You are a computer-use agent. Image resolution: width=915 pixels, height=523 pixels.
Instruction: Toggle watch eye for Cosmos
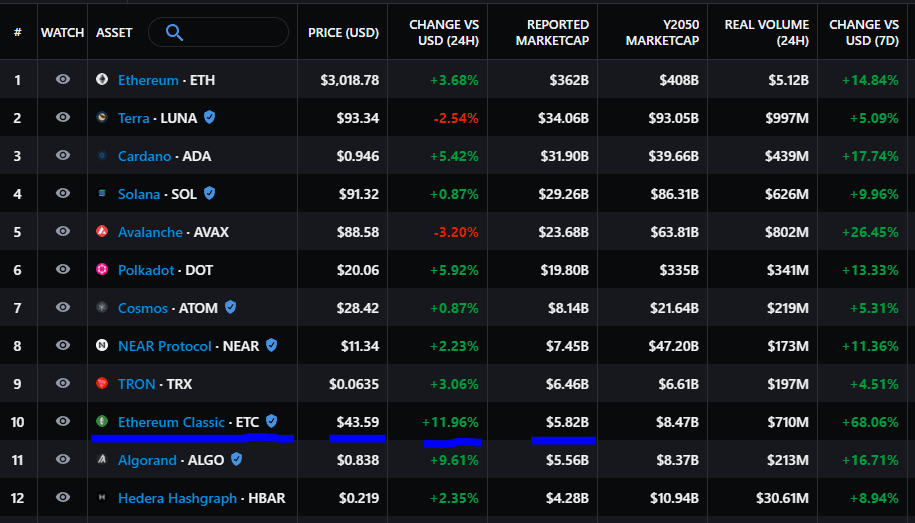[x=63, y=307]
